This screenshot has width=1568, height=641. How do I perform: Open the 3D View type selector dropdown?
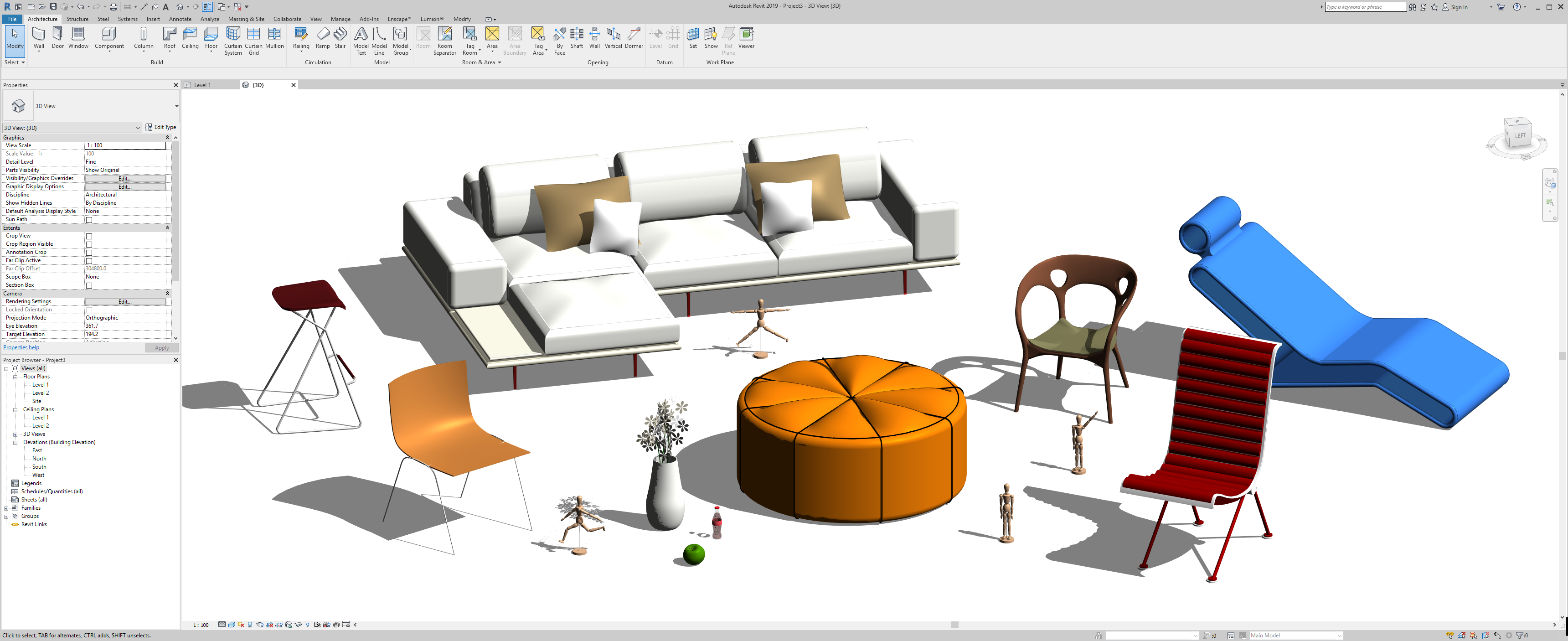pos(176,106)
